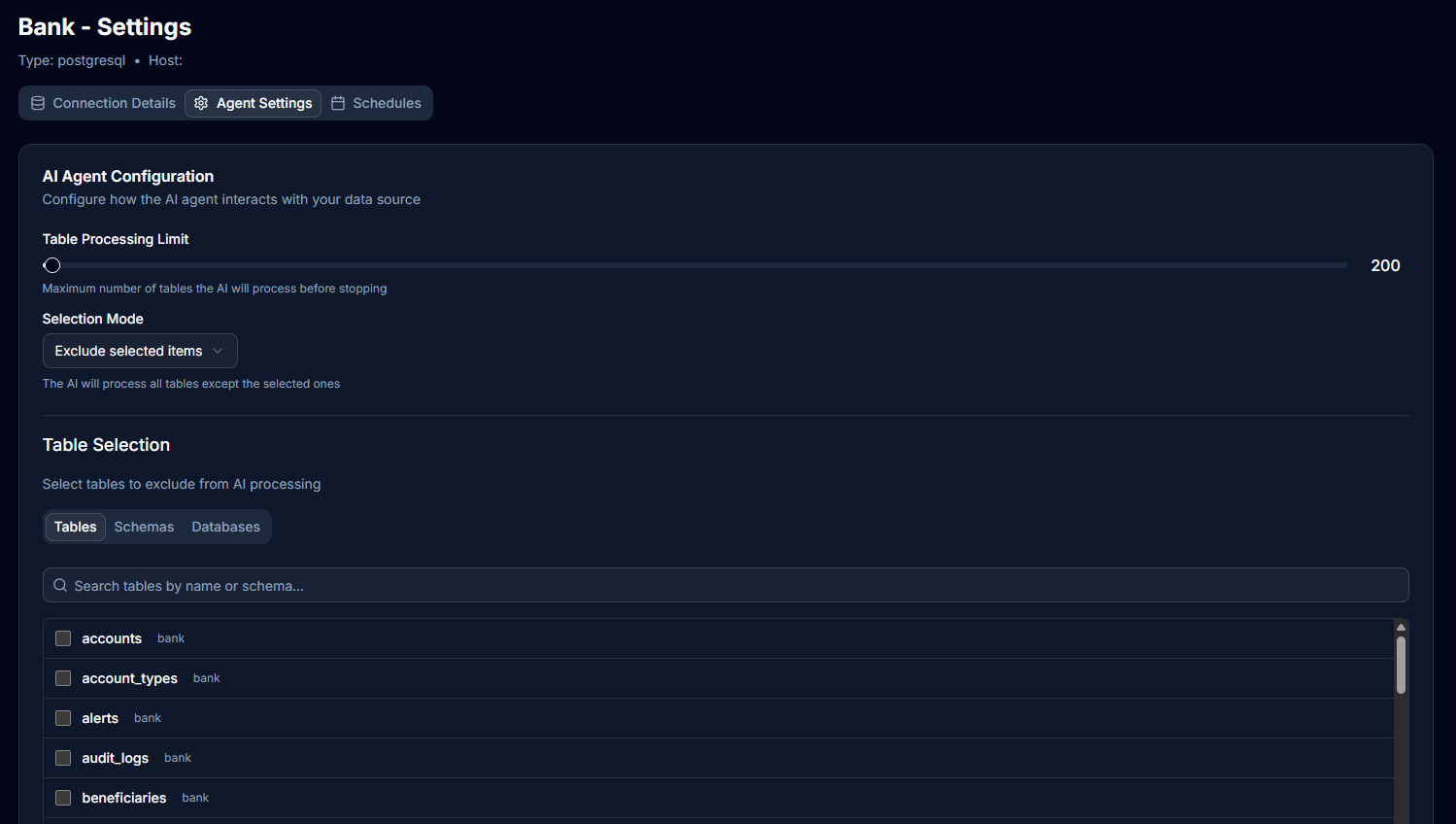1456x824 pixels.
Task: Click the Table Processing Limit slider track
Action: [694, 265]
